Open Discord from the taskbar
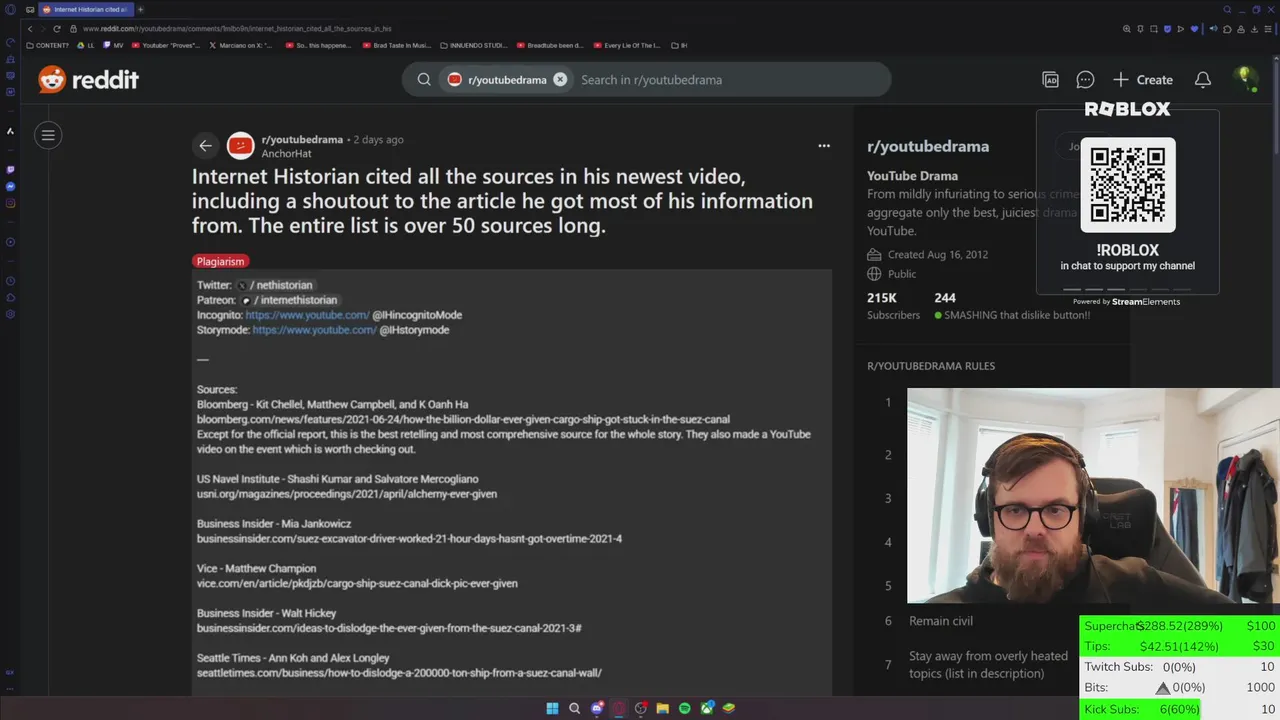This screenshot has height=720, width=1280. tap(597, 708)
